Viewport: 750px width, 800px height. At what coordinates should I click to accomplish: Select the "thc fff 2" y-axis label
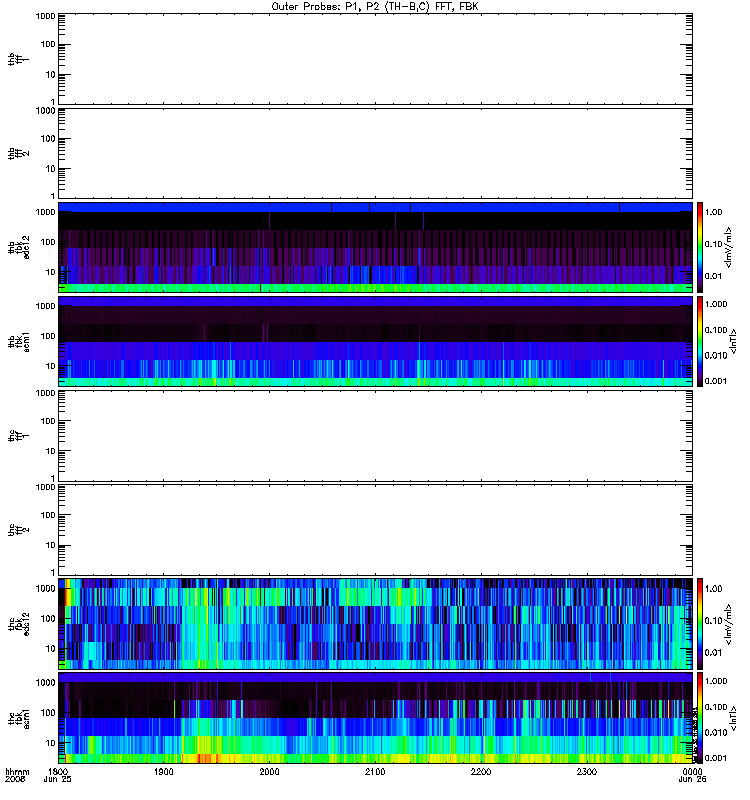(x=18, y=530)
